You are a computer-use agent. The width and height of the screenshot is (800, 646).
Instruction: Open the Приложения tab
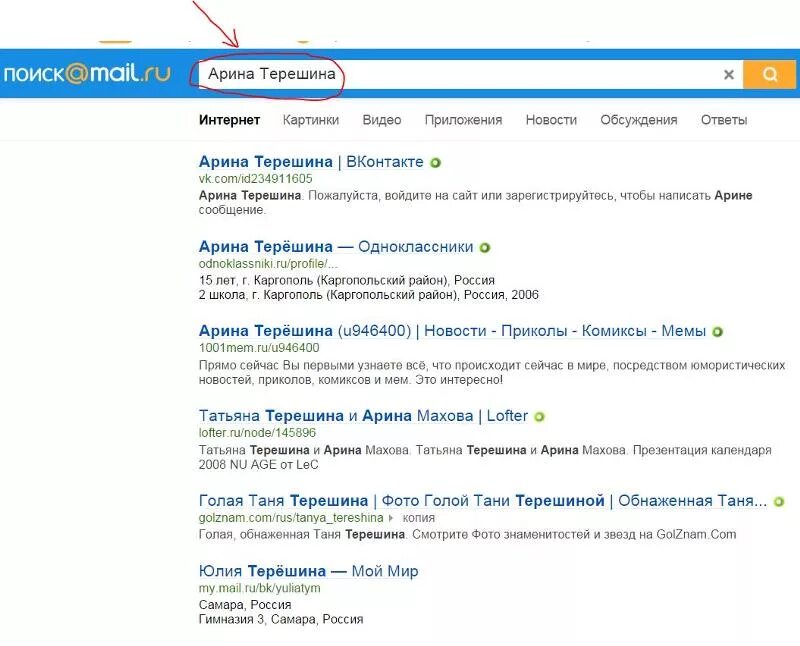(x=463, y=120)
